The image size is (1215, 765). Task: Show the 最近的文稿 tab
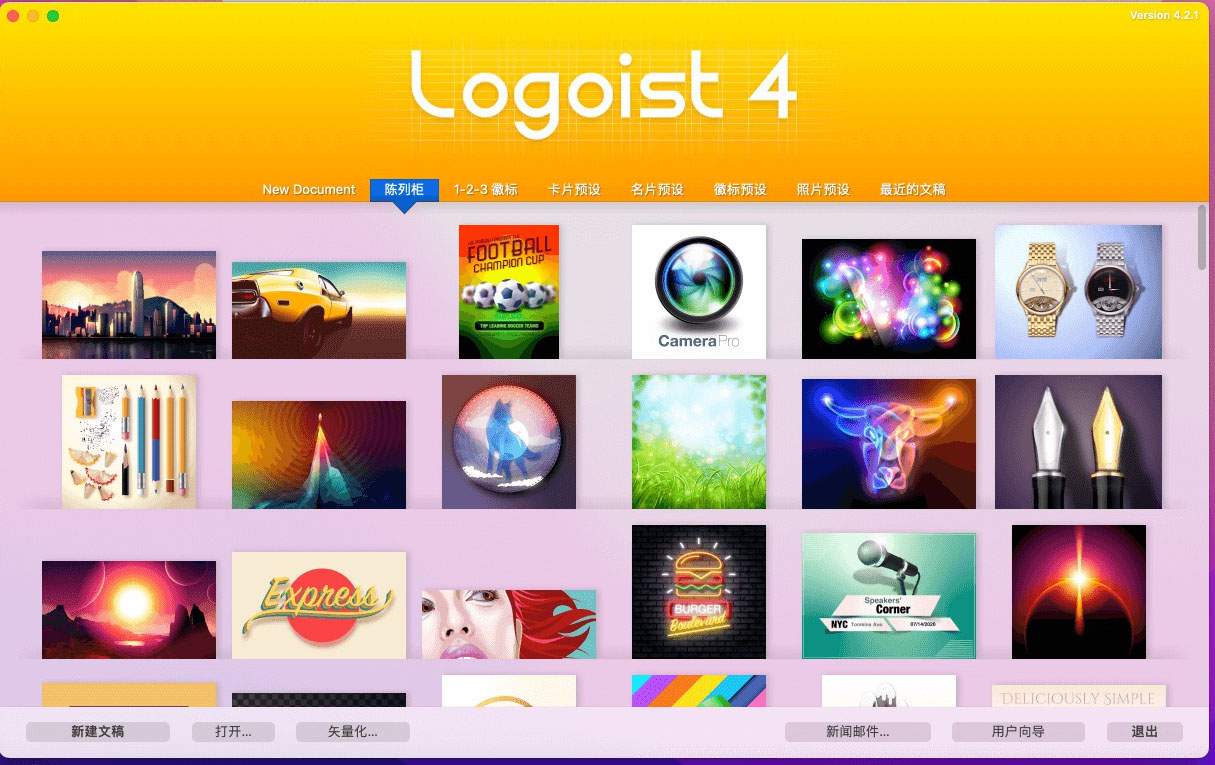pos(912,189)
